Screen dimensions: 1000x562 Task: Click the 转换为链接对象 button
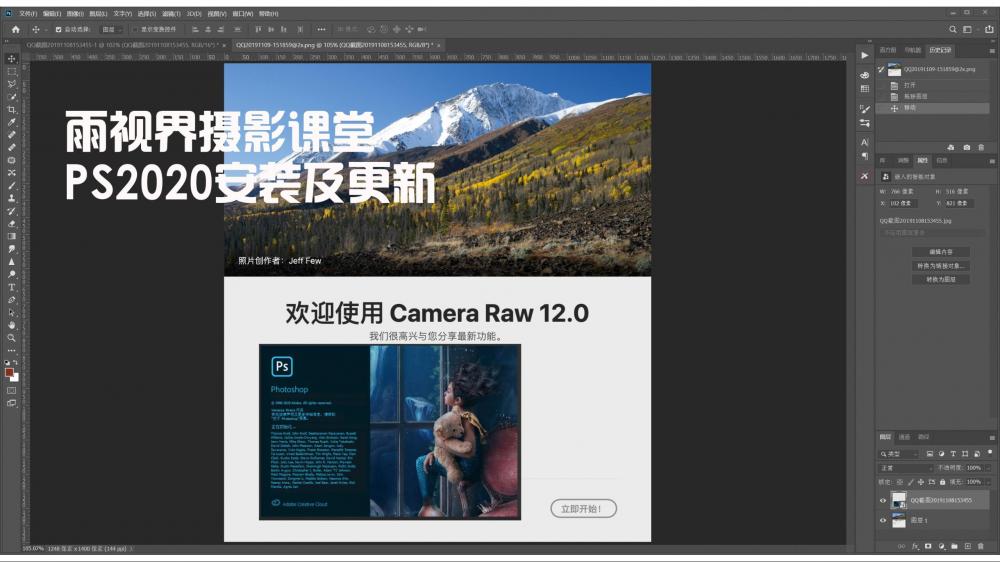[941, 266]
